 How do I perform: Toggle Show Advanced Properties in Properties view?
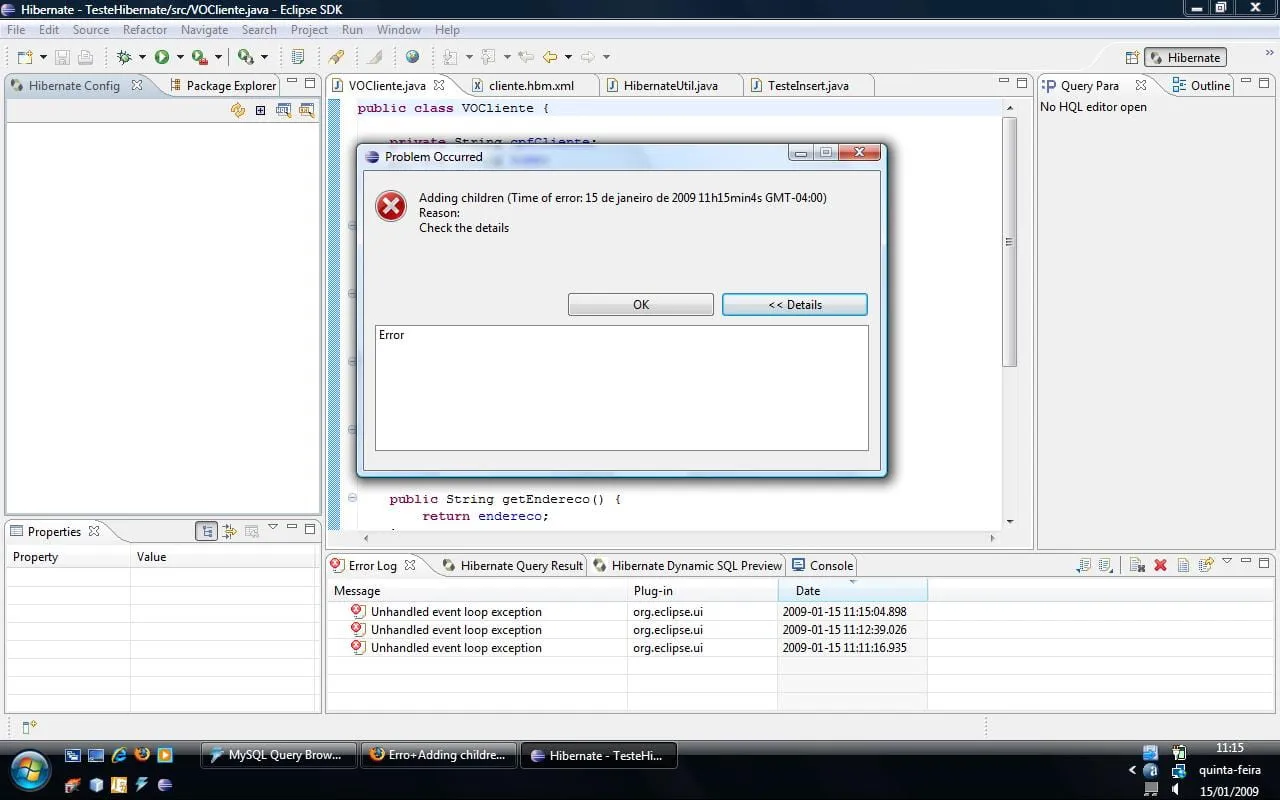click(229, 531)
